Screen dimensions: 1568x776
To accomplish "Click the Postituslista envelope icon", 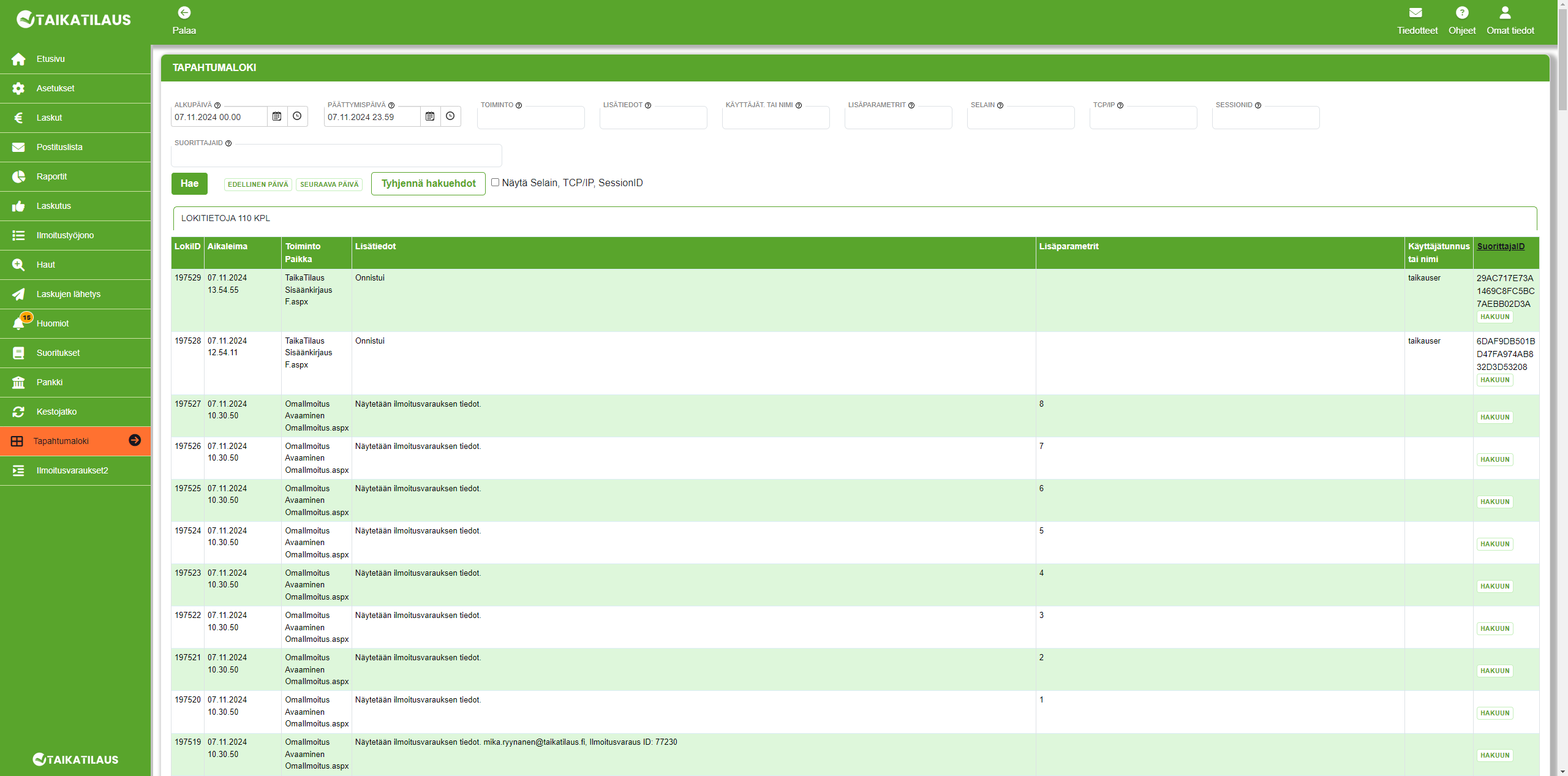I will [18, 147].
